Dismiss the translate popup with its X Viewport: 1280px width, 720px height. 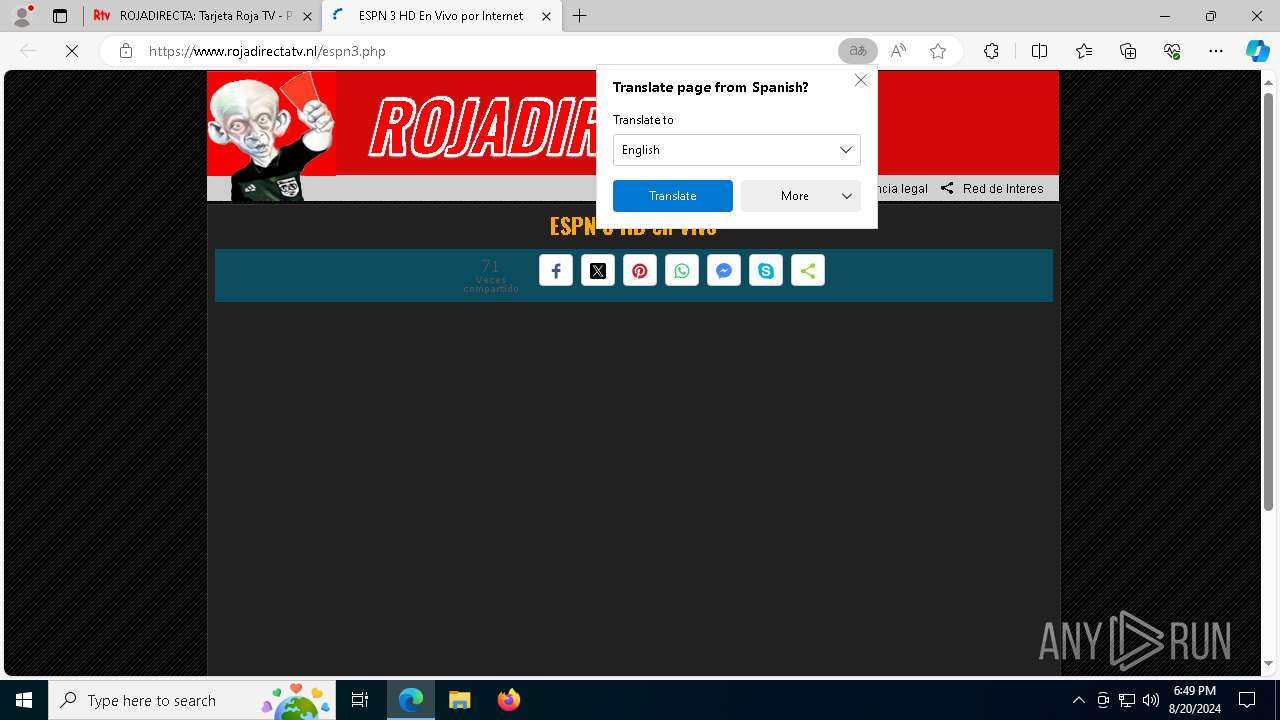point(861,80)
